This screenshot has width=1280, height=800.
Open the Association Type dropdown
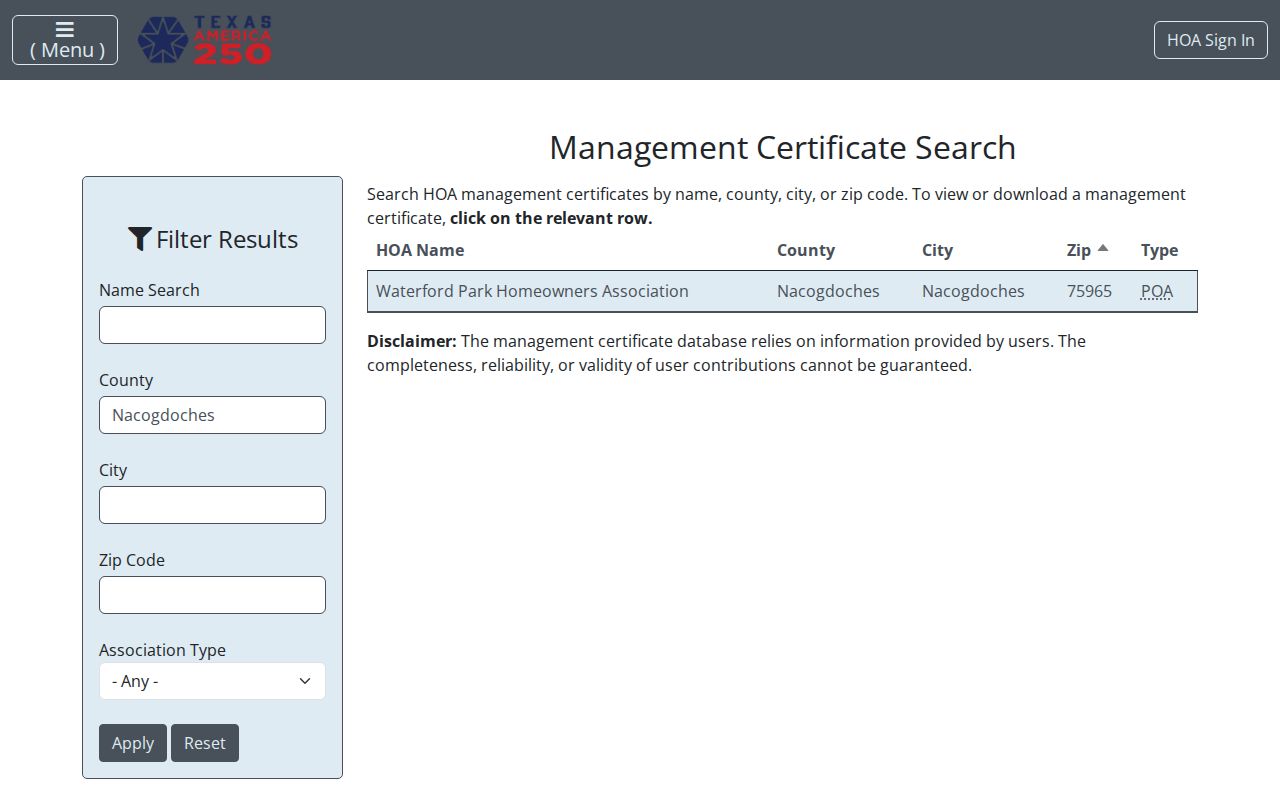(x=212, y=681)
